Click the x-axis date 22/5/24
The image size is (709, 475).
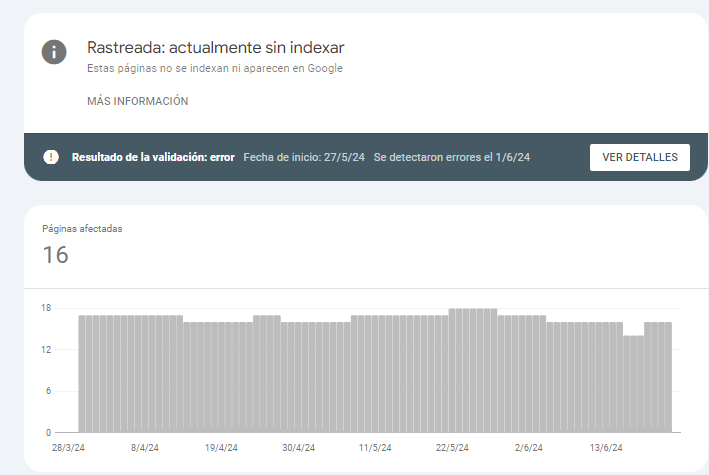[x=452, y=448]
